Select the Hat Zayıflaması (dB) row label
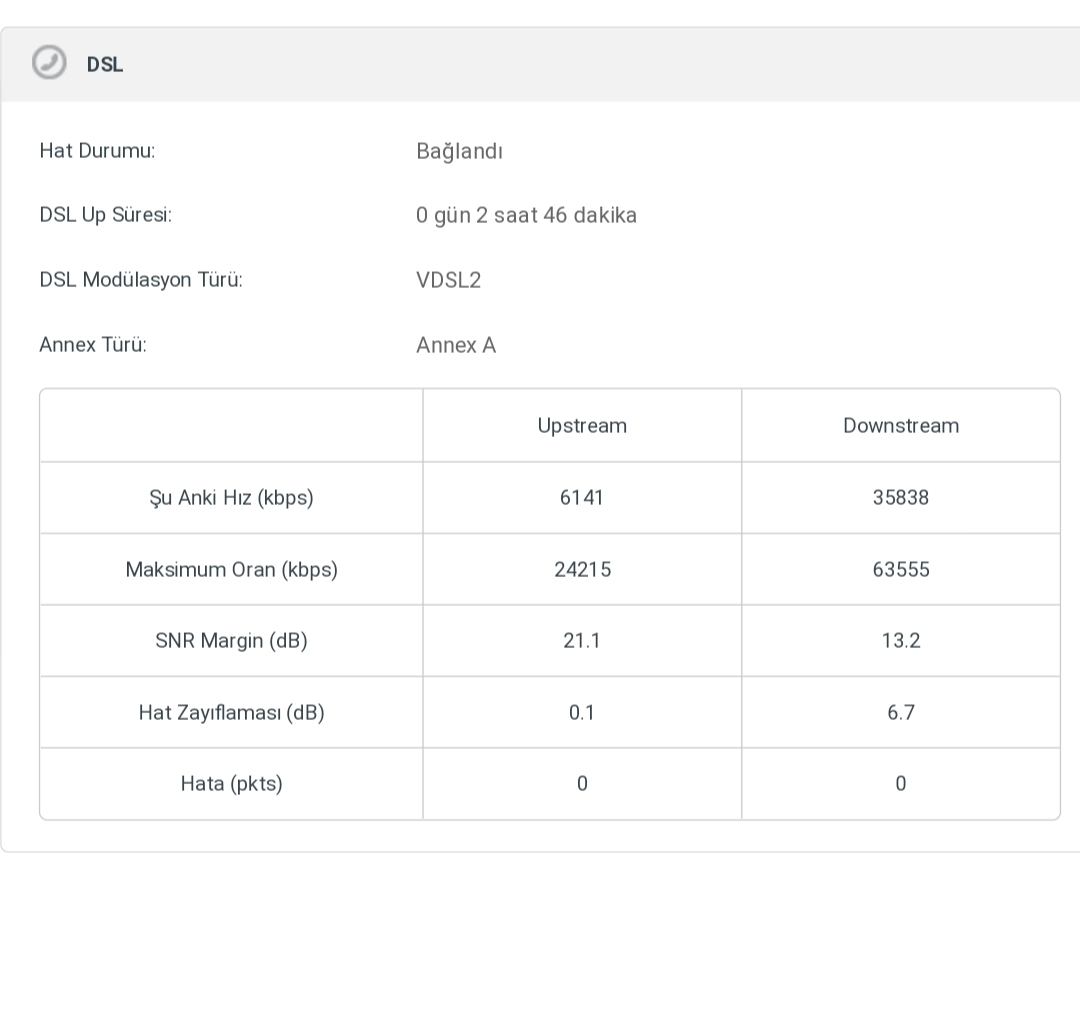The height and width of the screenshot is (1024, 1080). (231, 713)
